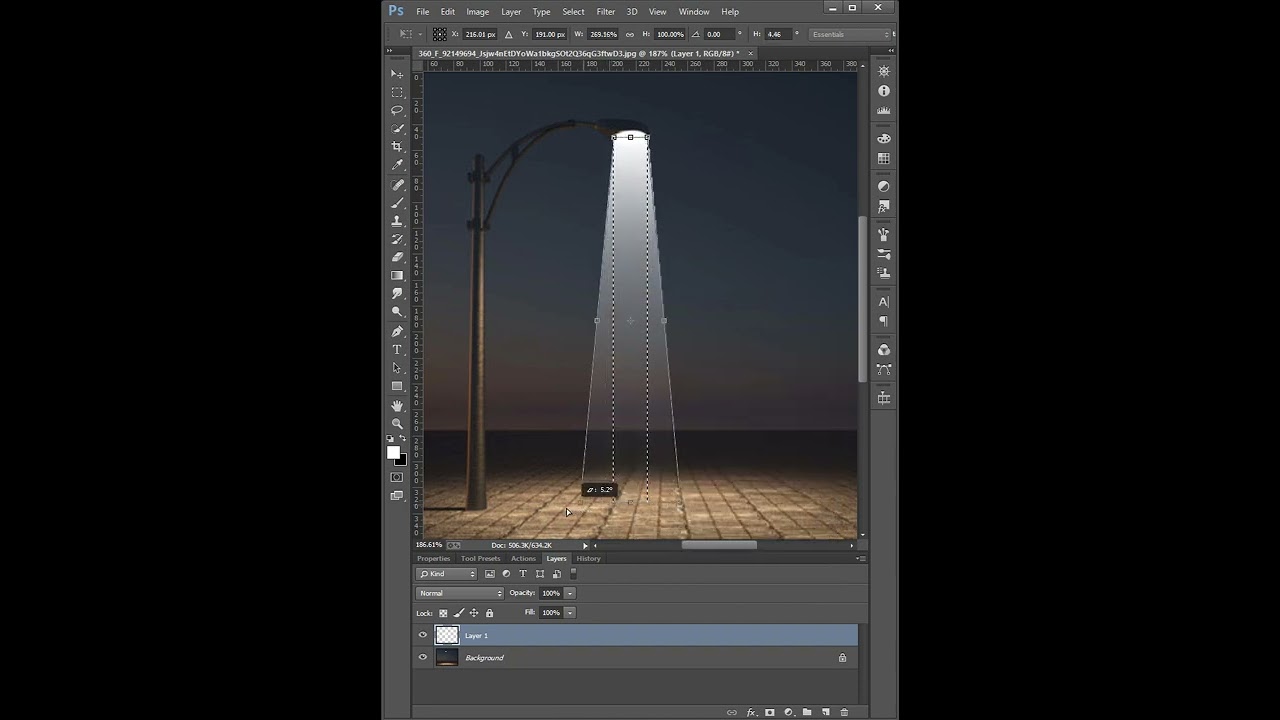Open the Kind filter dropdown
The height and width of the screenshot is (720, 1280).
point(447,574)
